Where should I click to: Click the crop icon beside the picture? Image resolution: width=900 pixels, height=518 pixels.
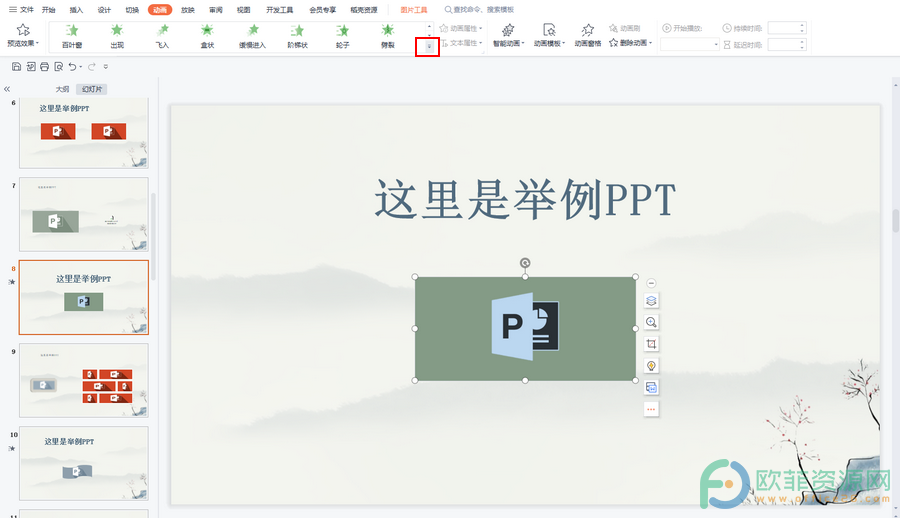(x=651, y=344)
